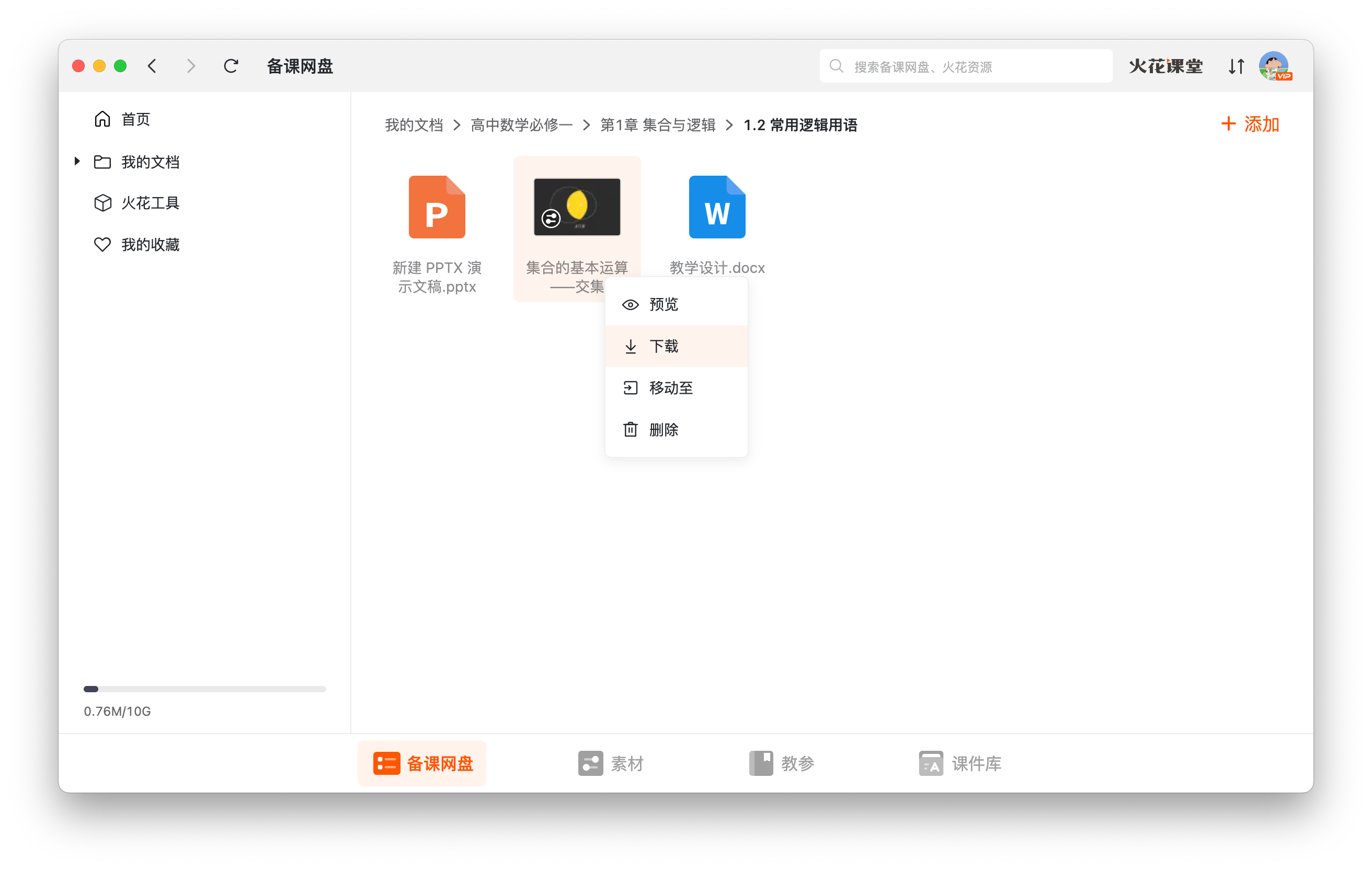The width and height of the screenshot is (1372, 870).
Task: Navigate to 第1章 集合与逻辑 breadcrumb
Action: point(658,125)
